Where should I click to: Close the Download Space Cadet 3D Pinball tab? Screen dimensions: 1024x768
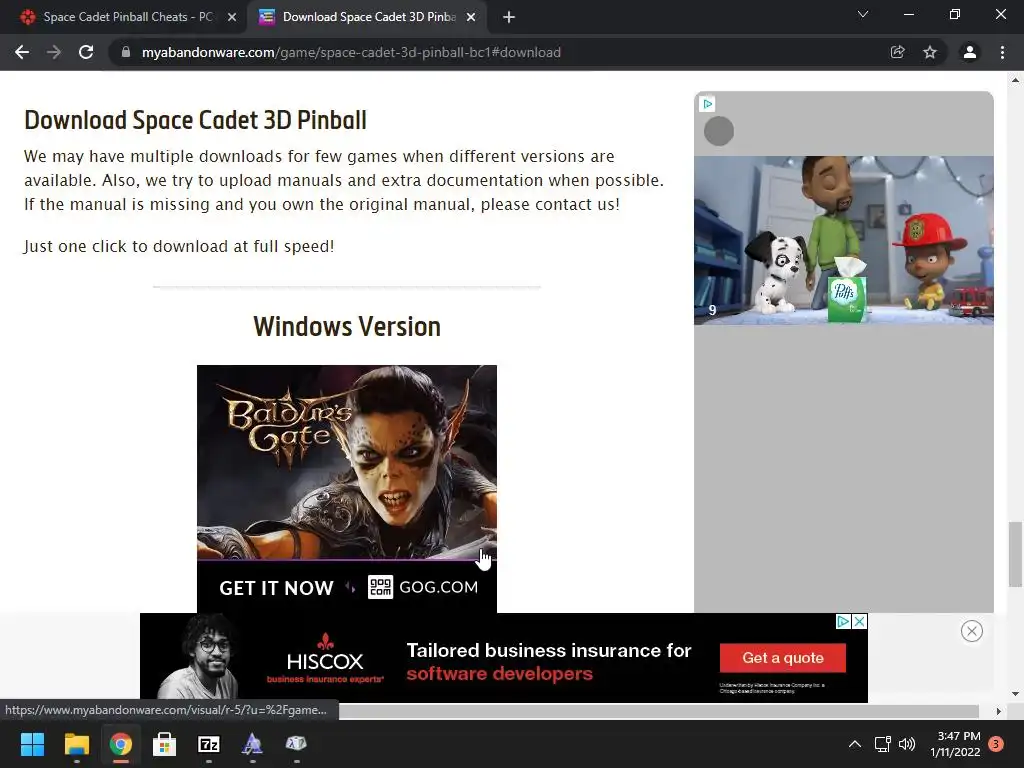click(x=471, y=17)
